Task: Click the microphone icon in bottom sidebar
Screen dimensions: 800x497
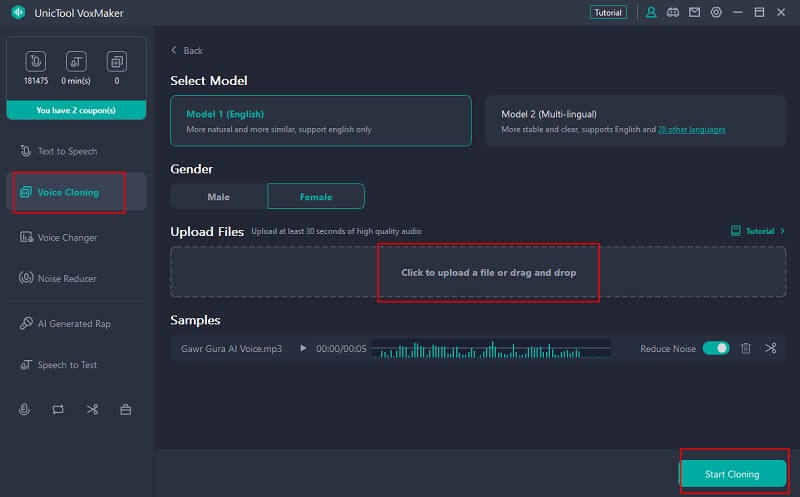Action: [27, 409]
